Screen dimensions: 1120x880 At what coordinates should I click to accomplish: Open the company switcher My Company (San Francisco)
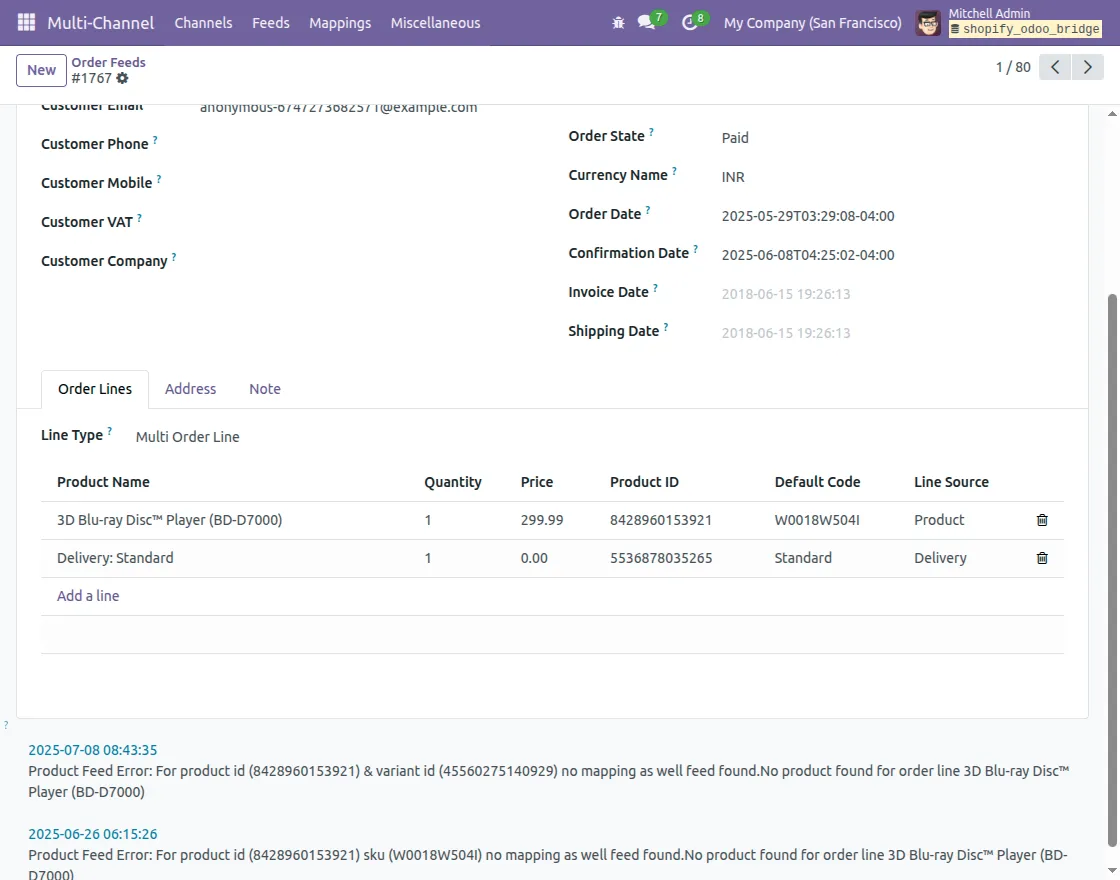click(x=812, y=22)
